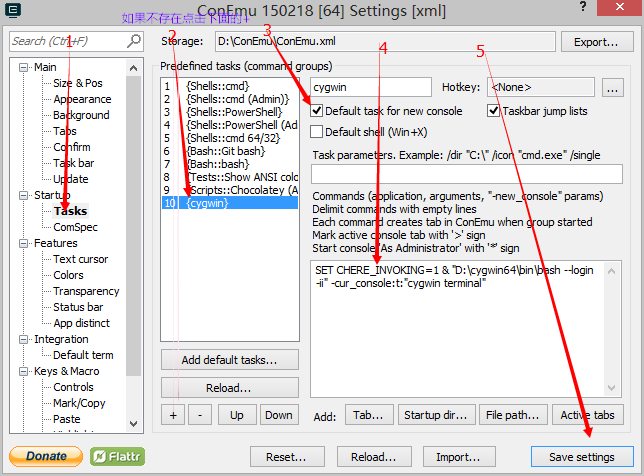The image size is (644, 476).
Task: Click the Startup dir... button
Action: [x=436, y=415]
